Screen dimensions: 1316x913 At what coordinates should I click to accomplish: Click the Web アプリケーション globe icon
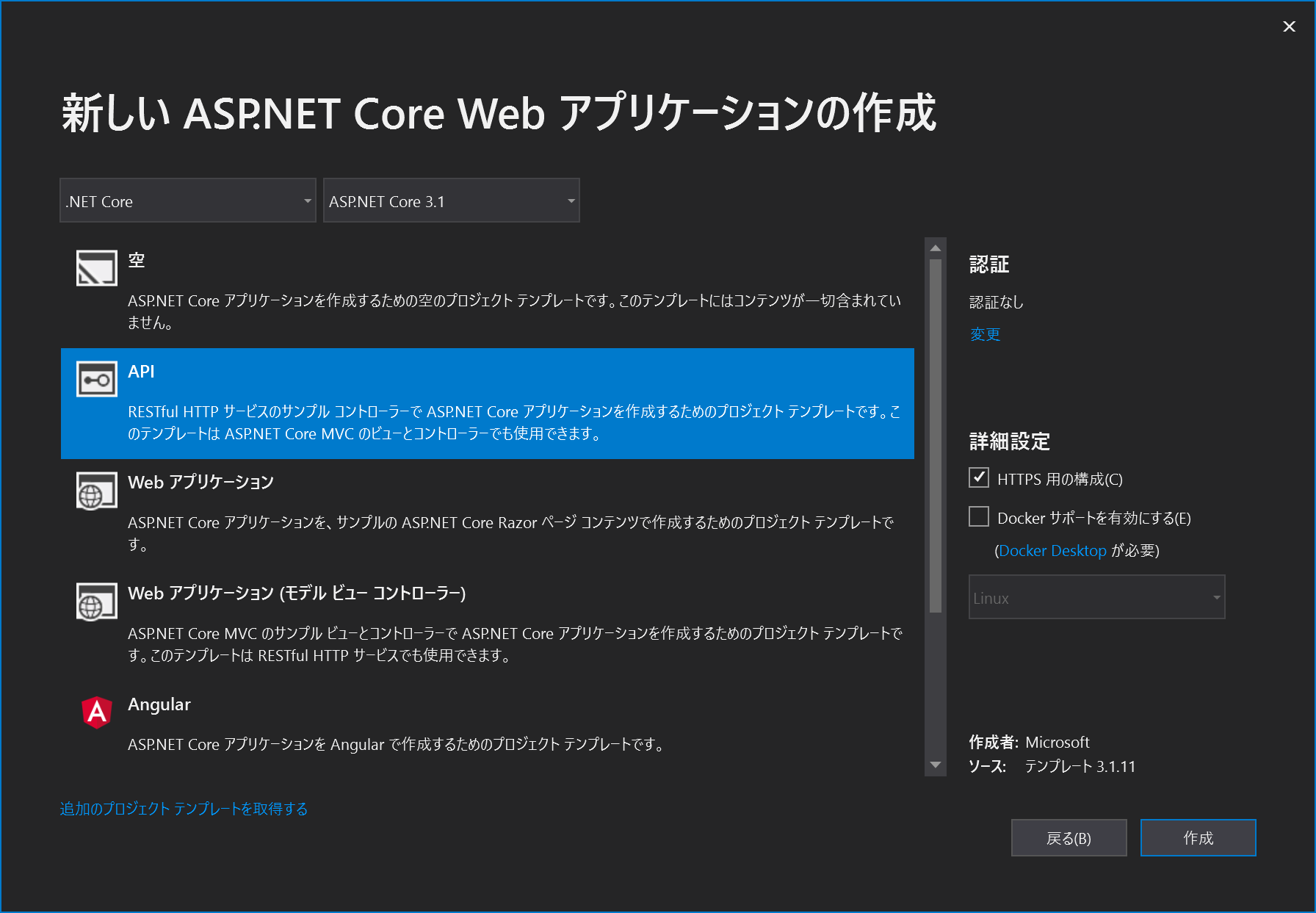97,490
